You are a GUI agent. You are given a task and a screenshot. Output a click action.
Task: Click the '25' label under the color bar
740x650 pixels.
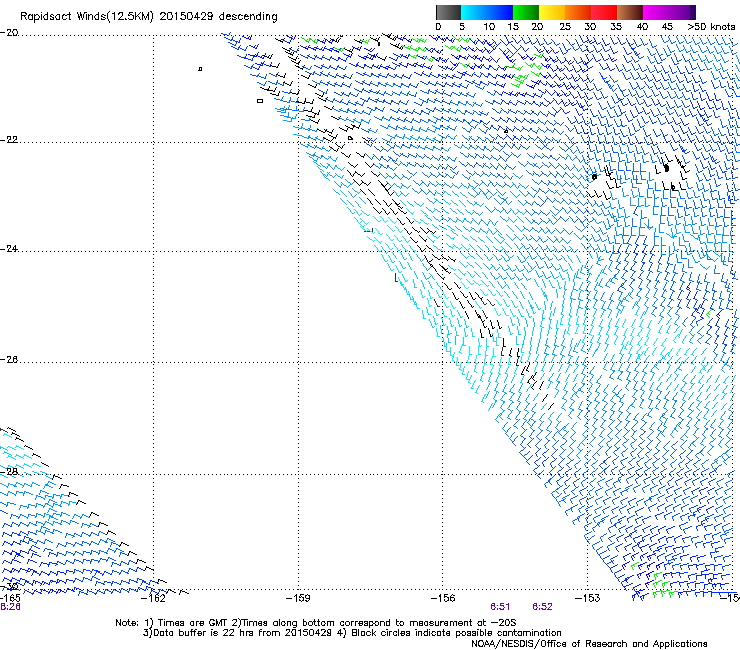[x=565, y=27]
